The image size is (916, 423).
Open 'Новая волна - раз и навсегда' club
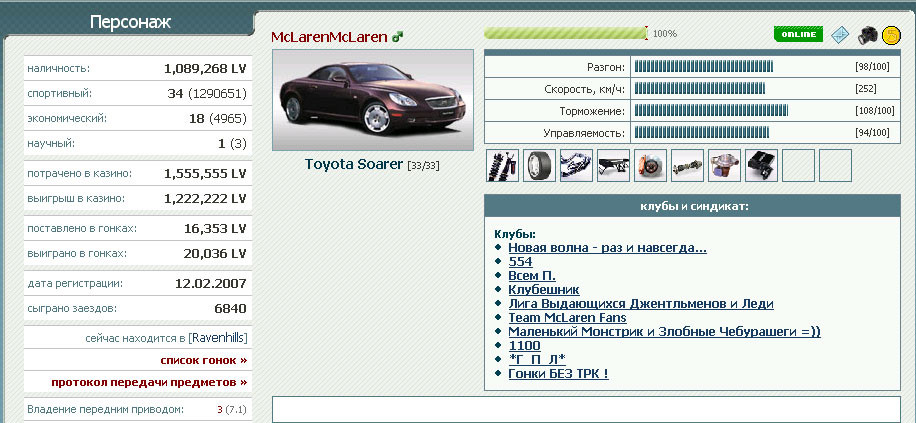click(x=607, y=247)
